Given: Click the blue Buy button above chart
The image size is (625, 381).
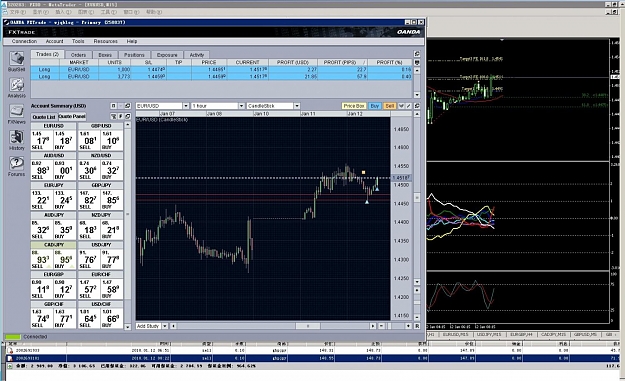Looking at the screenshot, I should tap(375, 106).
